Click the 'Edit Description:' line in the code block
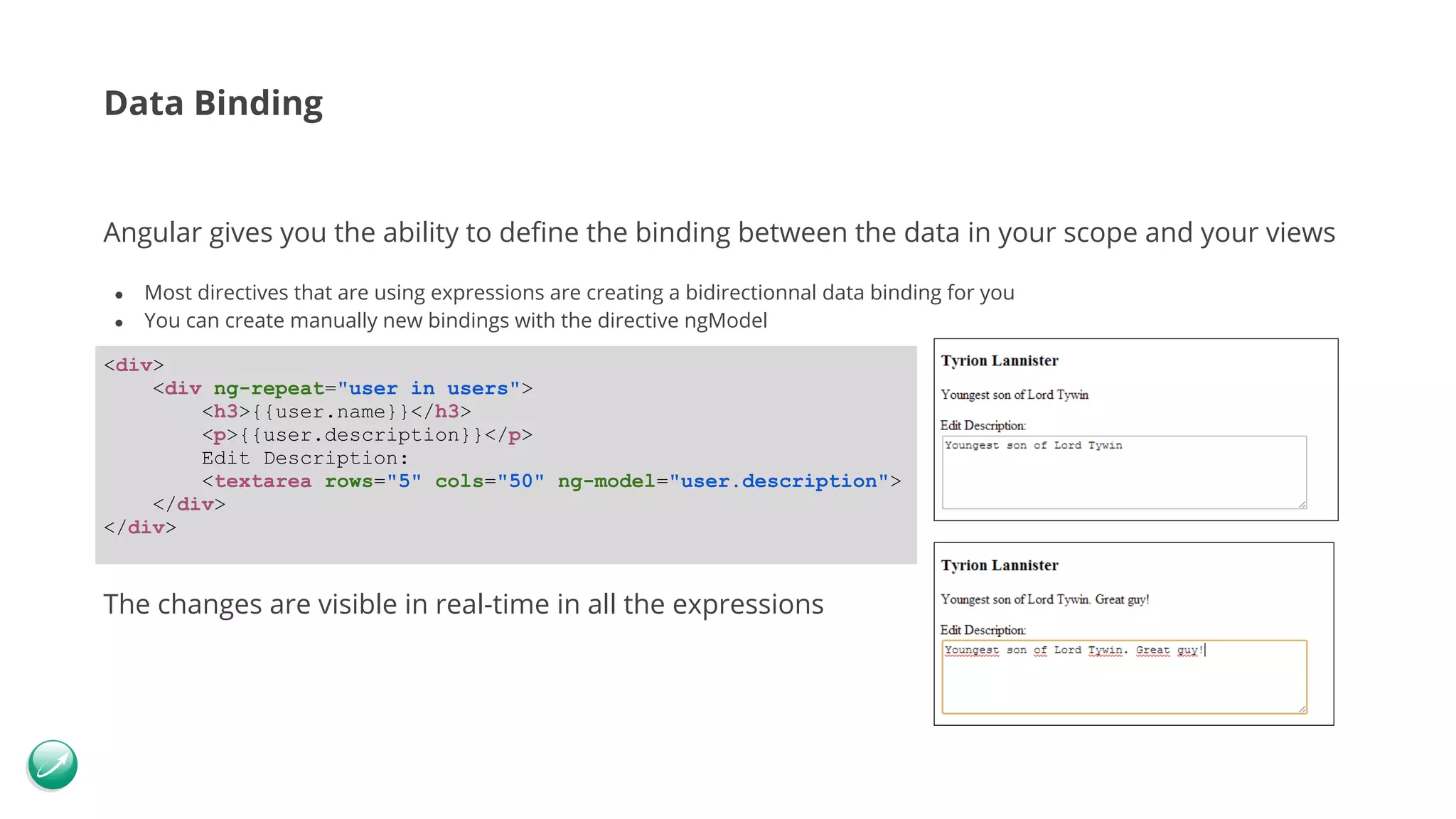Viewport: 1456px width, 819px height. 305,458
